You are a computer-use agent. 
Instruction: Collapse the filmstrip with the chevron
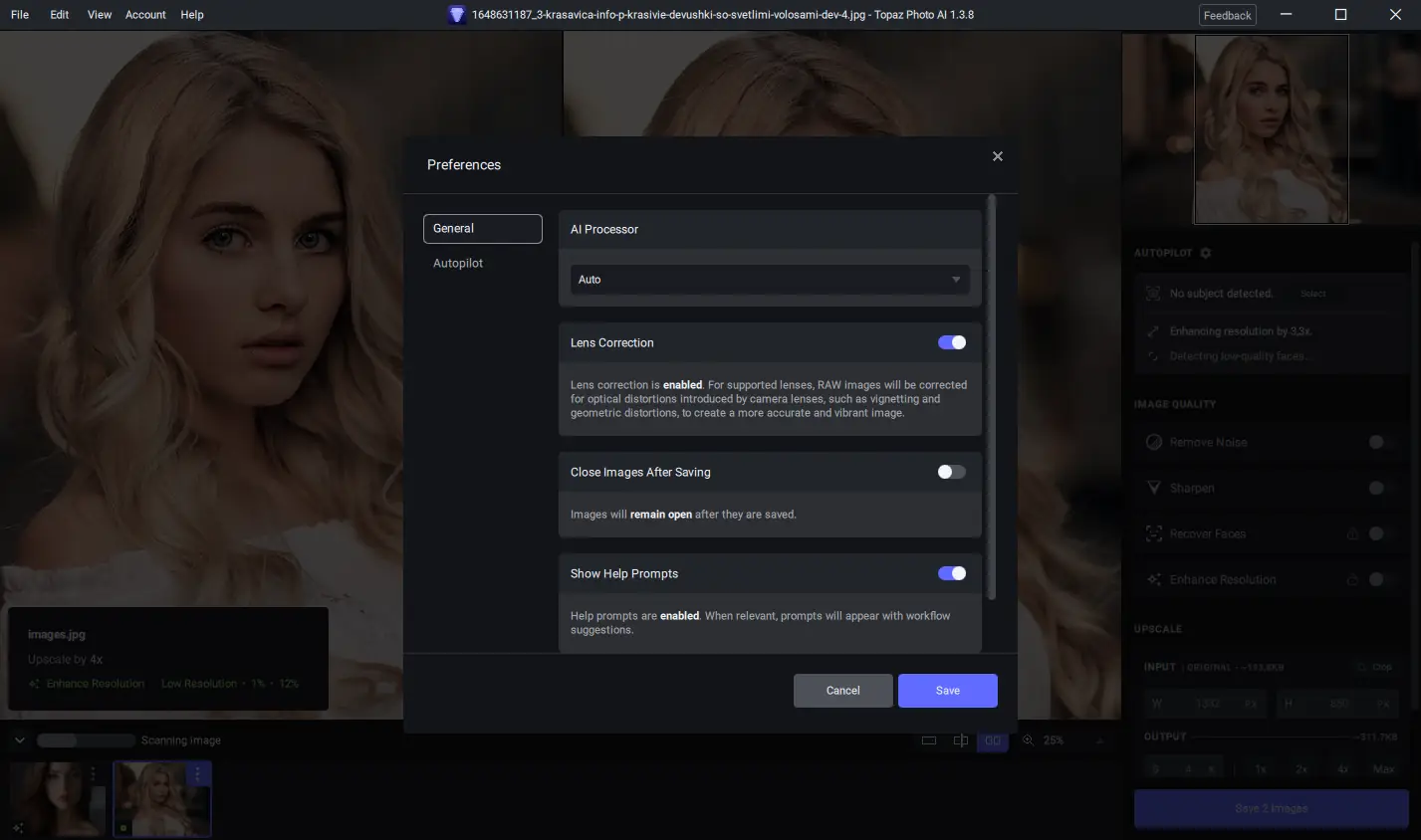point(19,740)
